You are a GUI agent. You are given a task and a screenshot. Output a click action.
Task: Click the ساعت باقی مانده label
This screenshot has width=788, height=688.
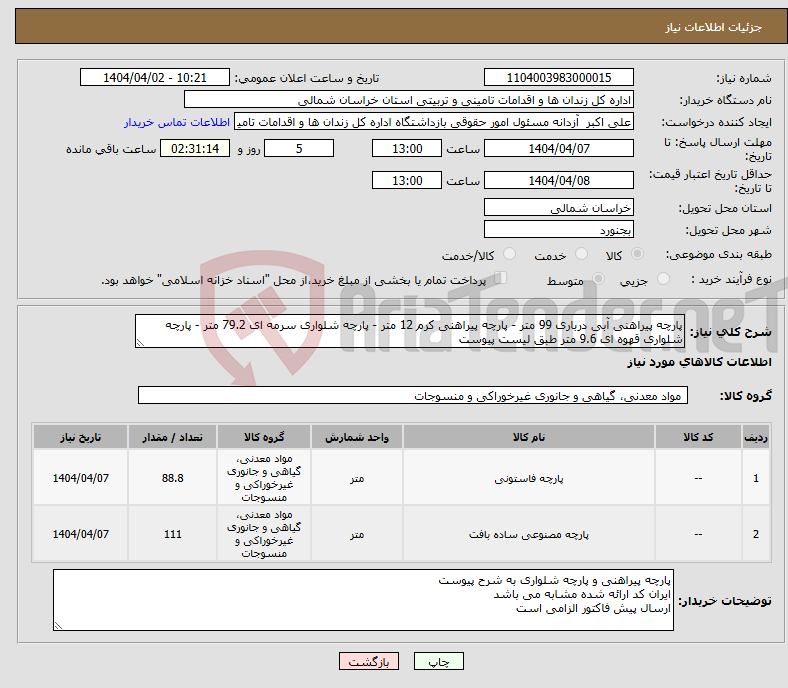coord(111,149)
